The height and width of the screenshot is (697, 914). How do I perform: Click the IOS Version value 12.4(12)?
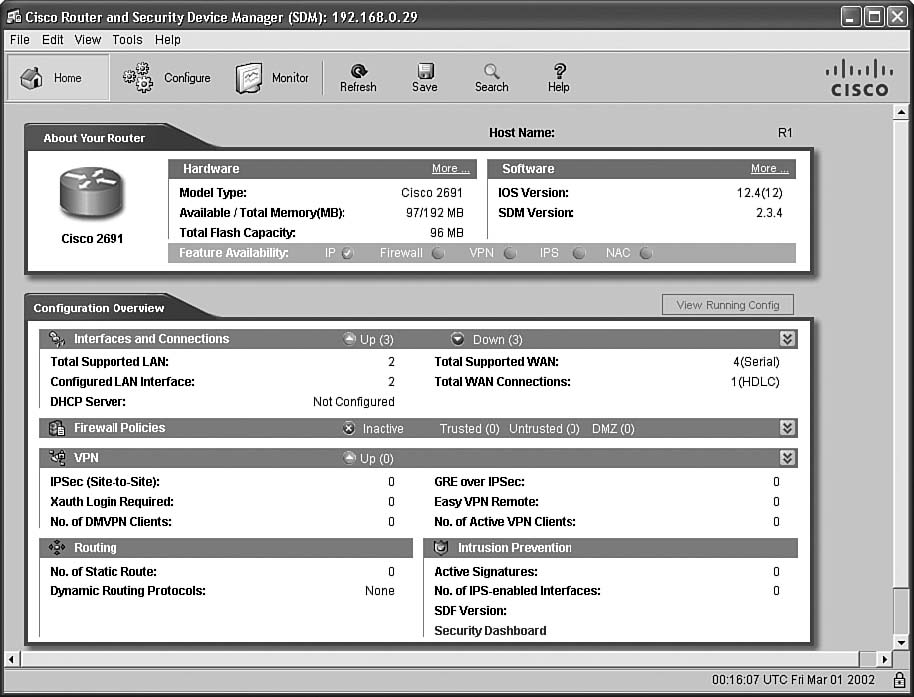(760, 193)
